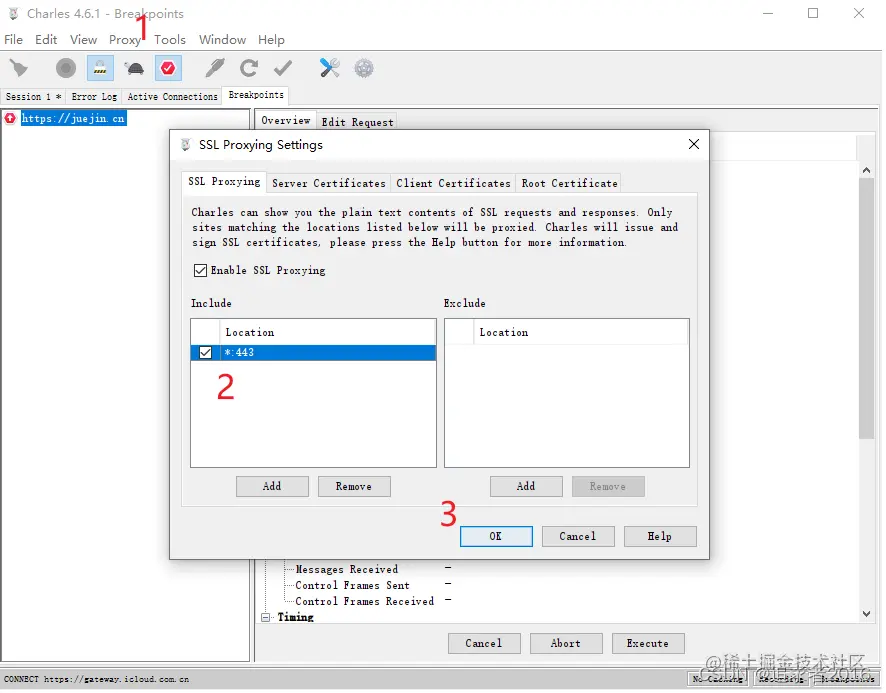Click the Abort button

(566, 643)
